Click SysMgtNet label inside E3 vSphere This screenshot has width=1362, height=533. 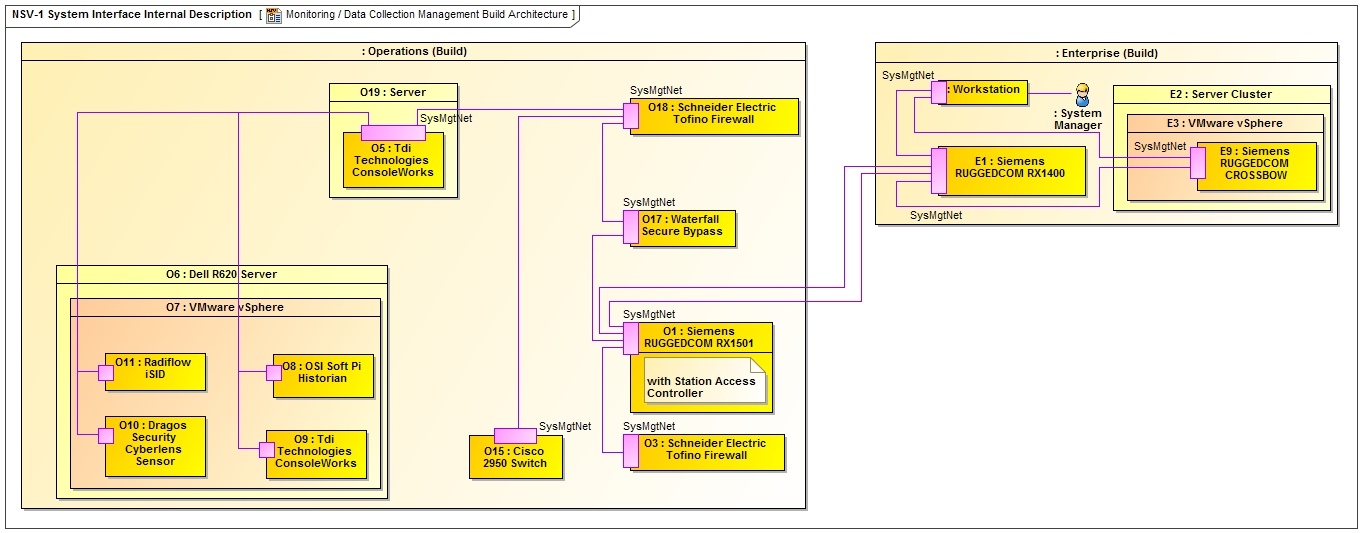1160,146
